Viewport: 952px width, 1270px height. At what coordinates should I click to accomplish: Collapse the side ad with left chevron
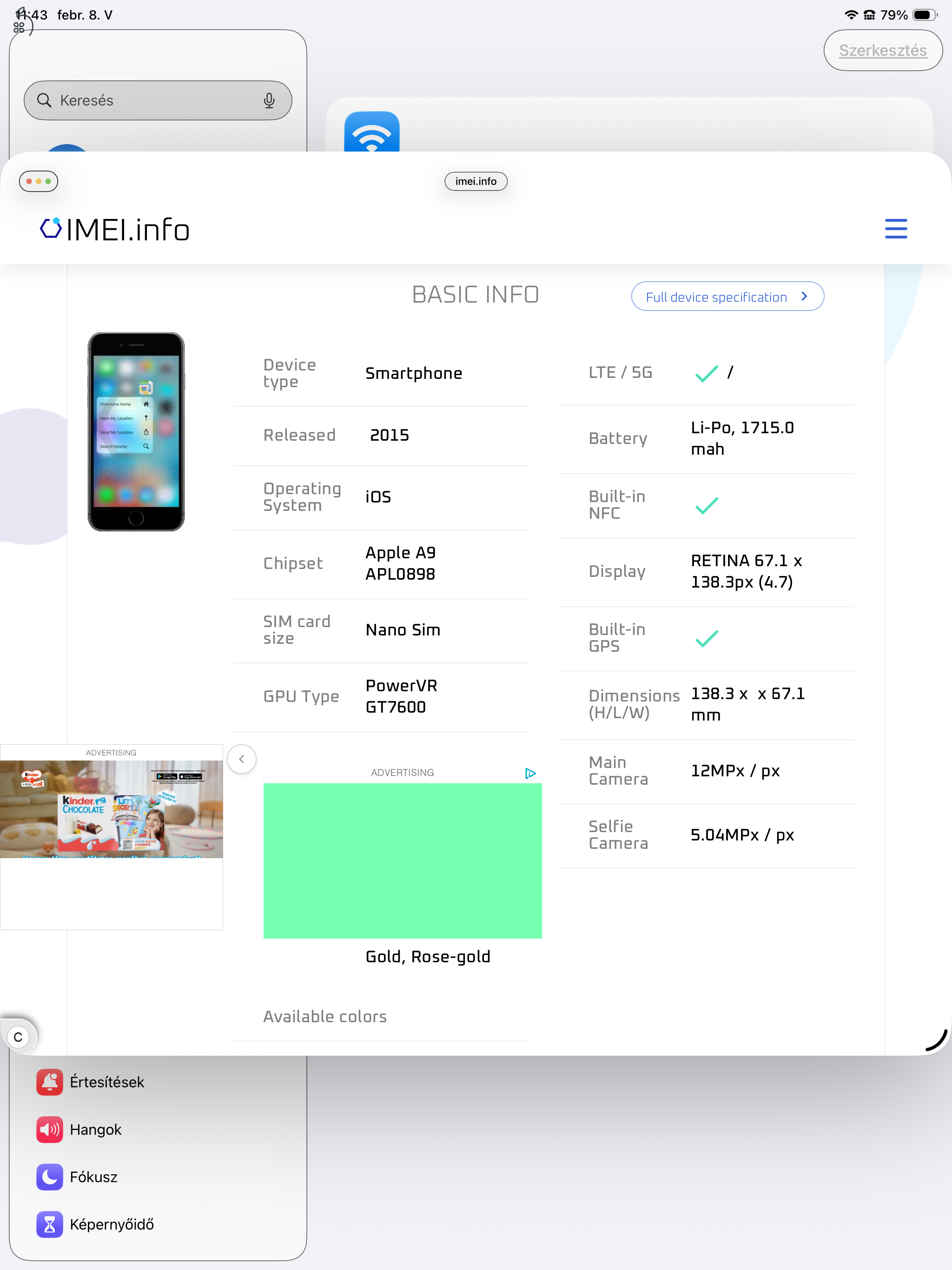242,759
